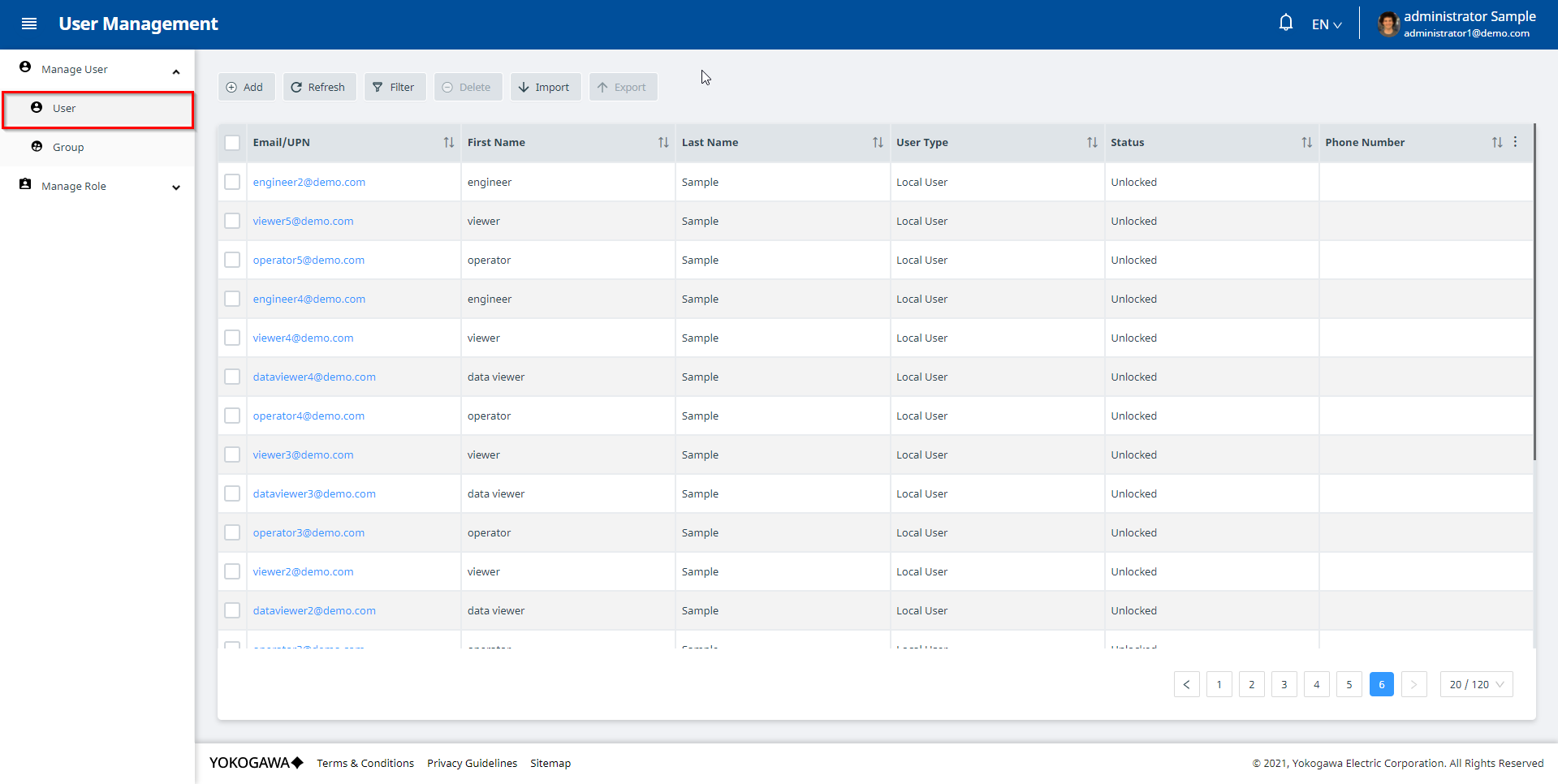Add a new user
1558x784 pixels.
coord(246,87)
